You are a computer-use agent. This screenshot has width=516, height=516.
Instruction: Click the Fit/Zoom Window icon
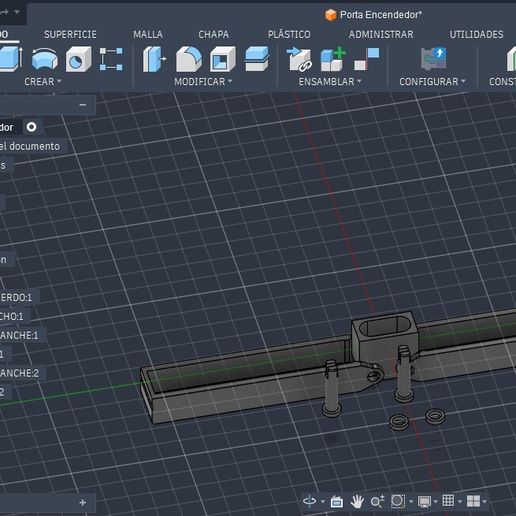click(x=398, y=501)
